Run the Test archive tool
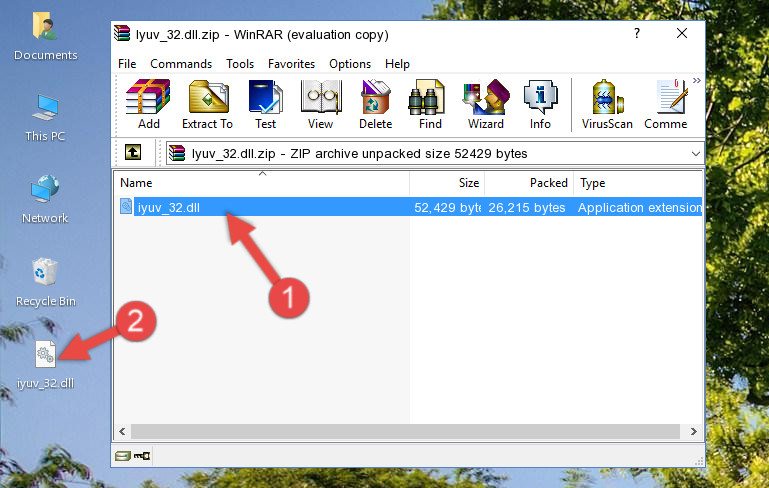The width and height of the screenshot is (769, 488). [265, 104]
